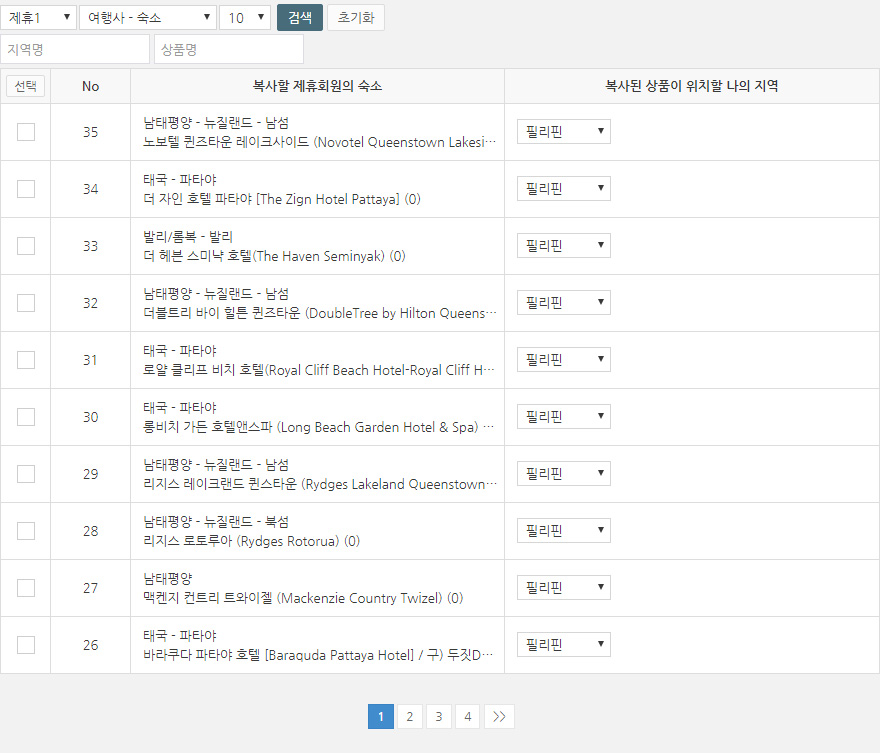Click header 복사할 제휴회원의 숙소

tap(317, 86)
